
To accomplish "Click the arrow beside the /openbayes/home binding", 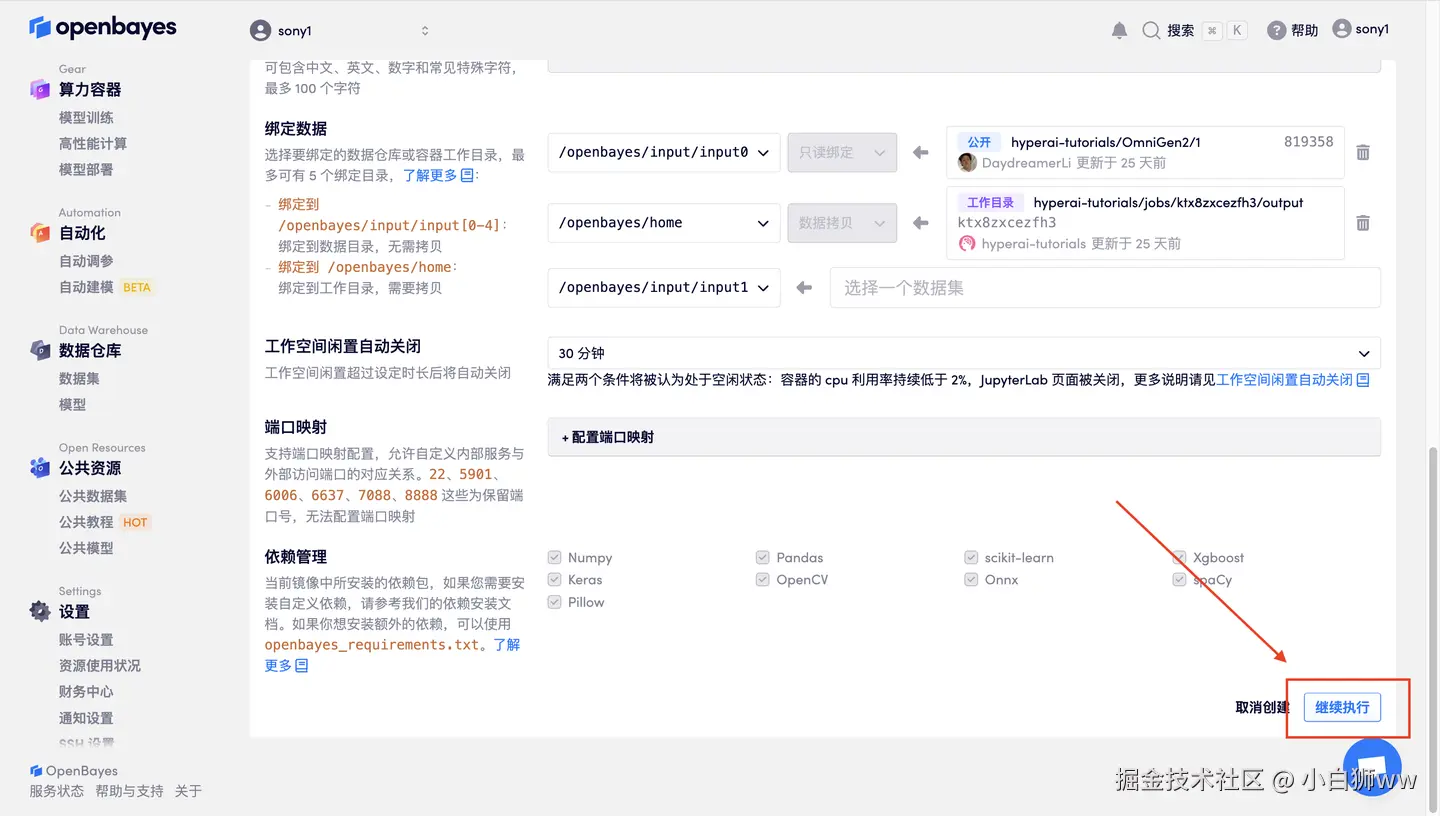I will [x=921, y=223].
